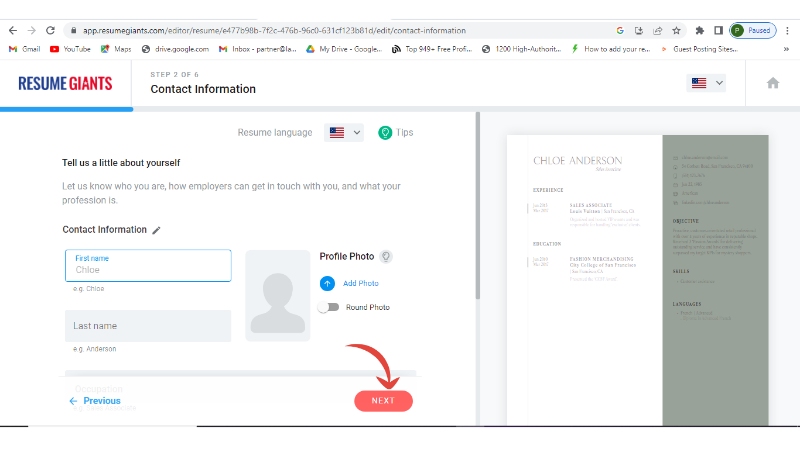Image resolution: width=800 pixels, height=449 pixels.
Task: Expand the header language selector
Action: click(706, 83)
